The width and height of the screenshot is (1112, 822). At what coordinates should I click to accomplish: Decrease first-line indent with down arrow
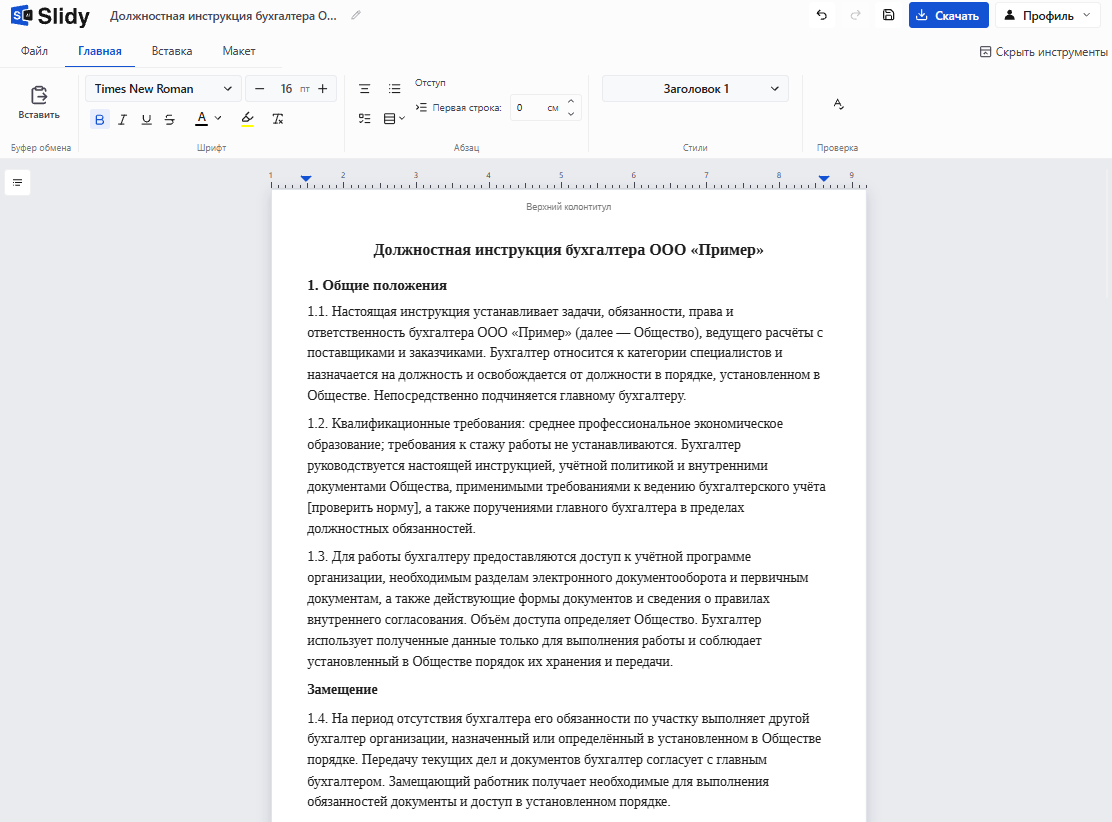click(571, 114)
